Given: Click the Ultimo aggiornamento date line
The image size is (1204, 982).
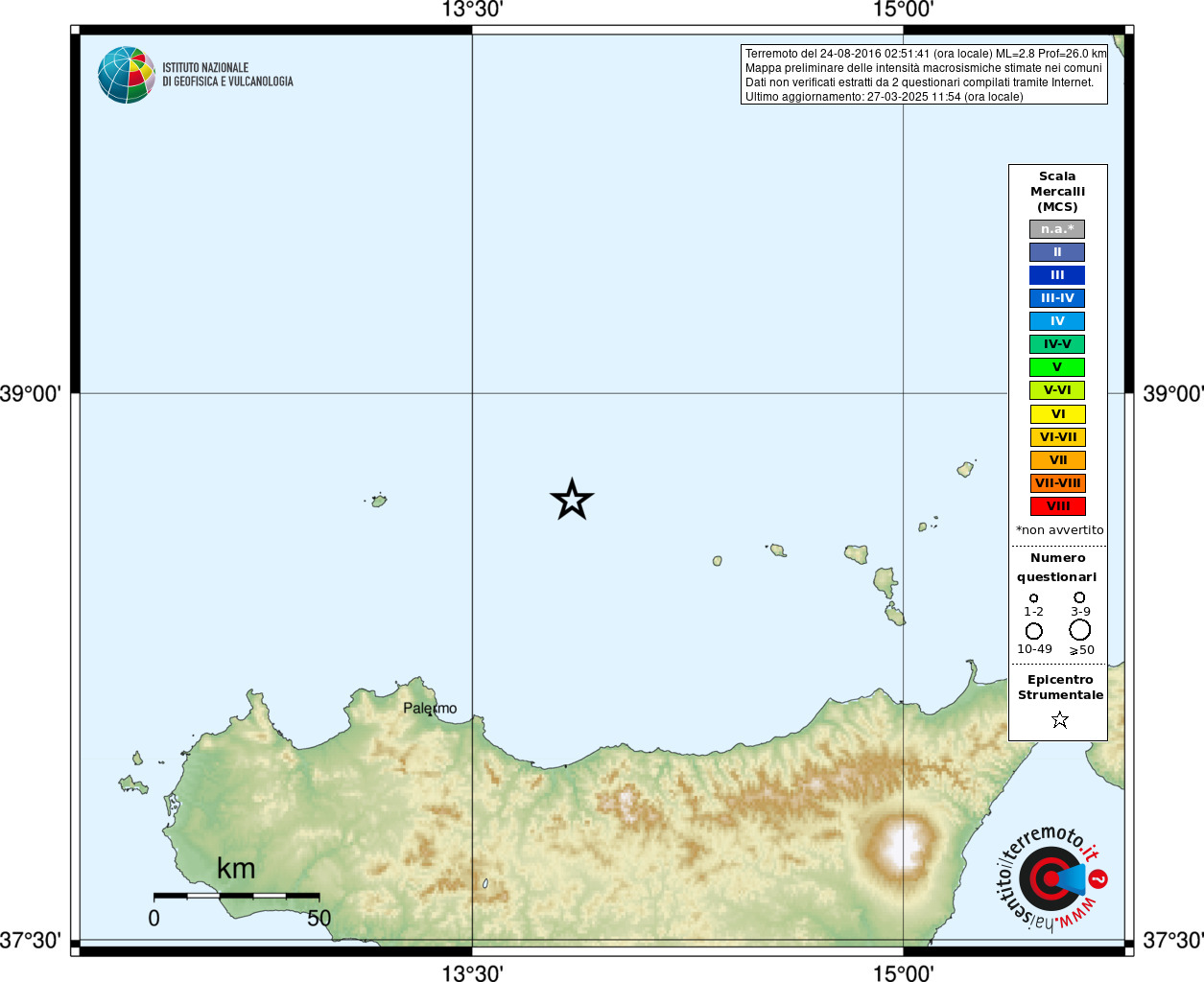Looking at the screenshot, I should [885, 97].
